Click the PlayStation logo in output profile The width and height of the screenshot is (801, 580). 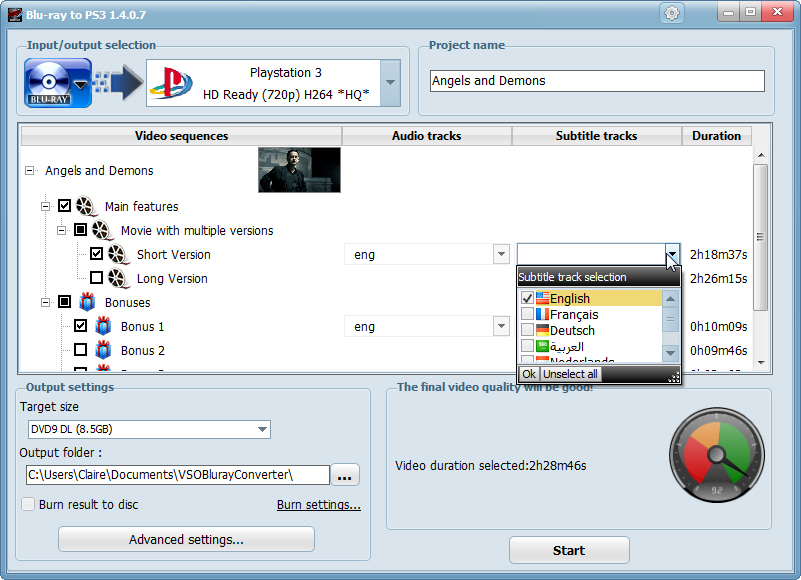pyautogui.click(x=170, y=83)
